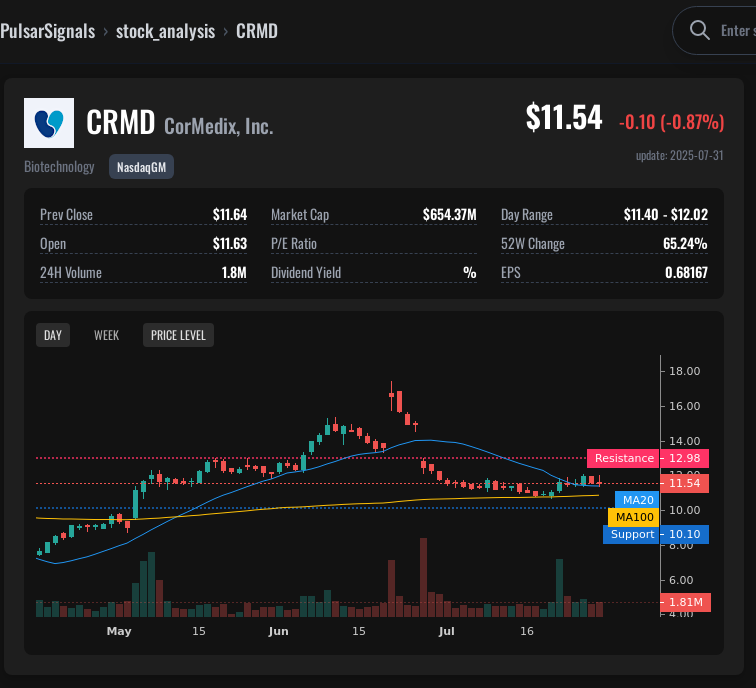Click the $11.54 headline price

coord(564,117)
